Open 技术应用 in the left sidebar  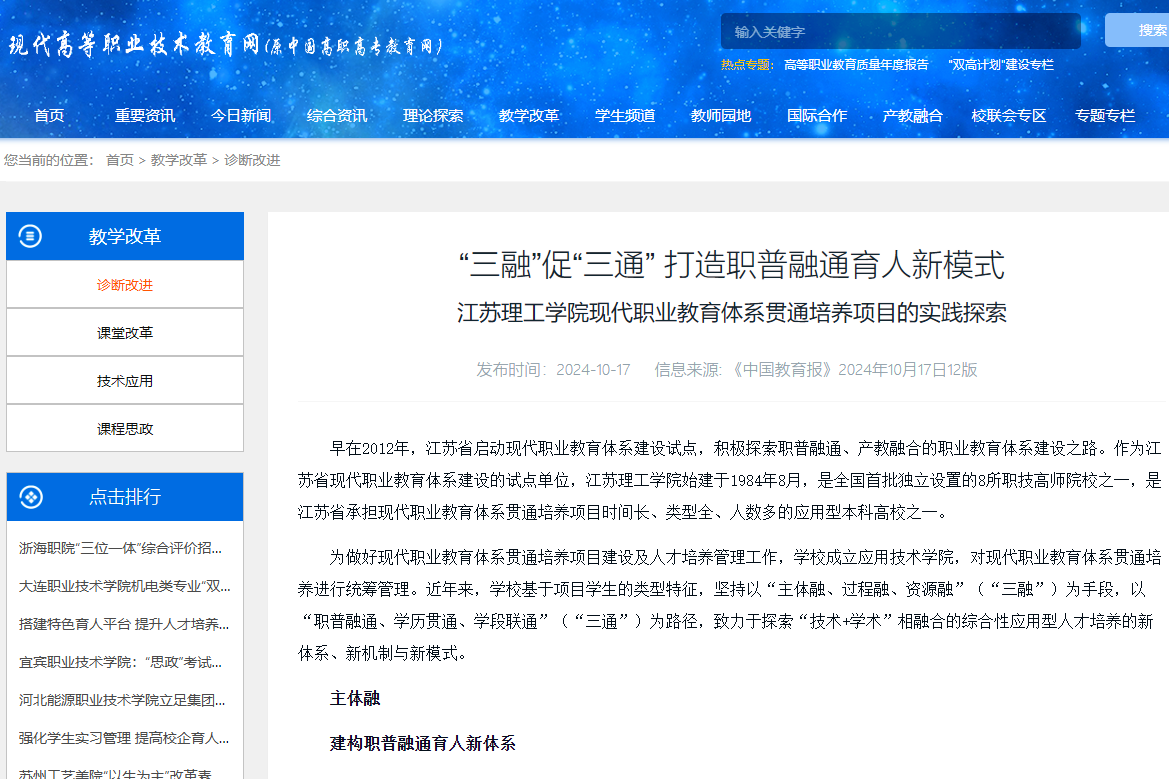coord(125,381)
